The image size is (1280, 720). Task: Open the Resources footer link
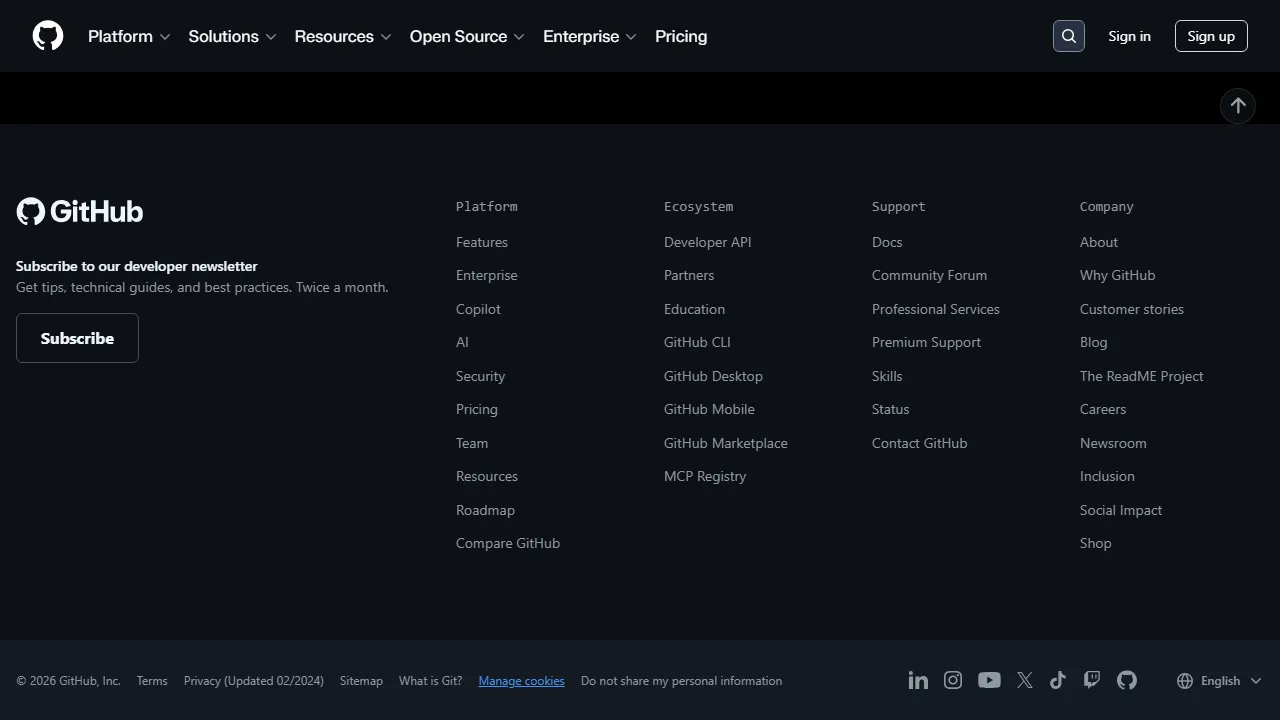[487, 476]
